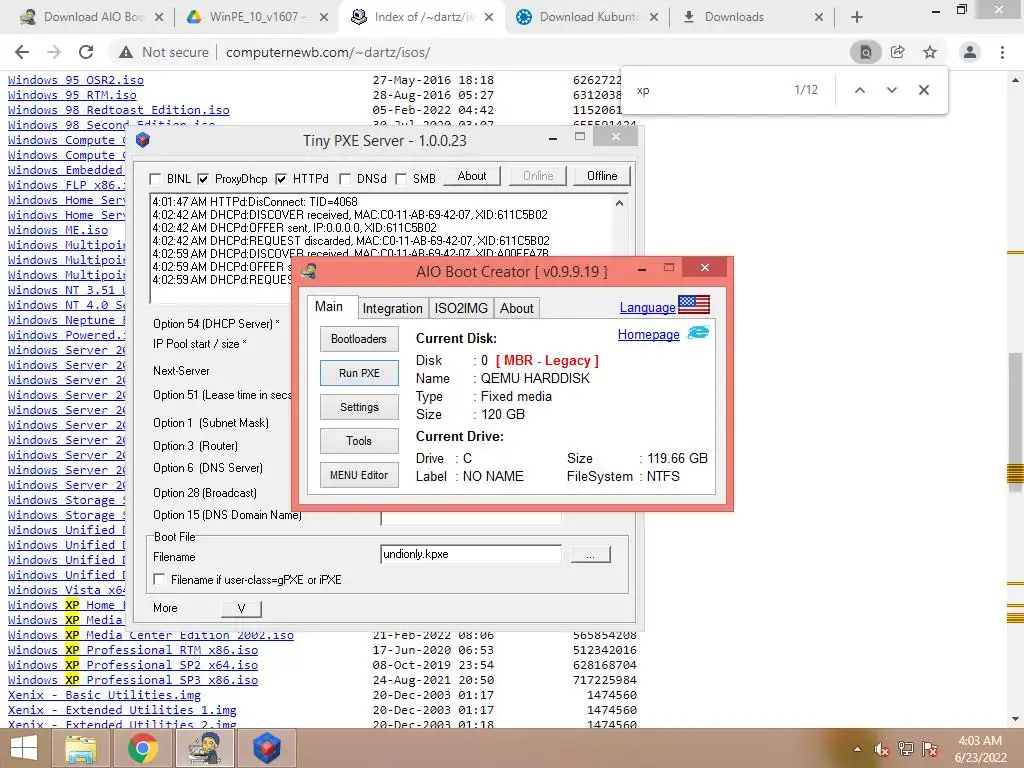This screenshot has width=1024, height=768.
Task: Click the About button in Tiny PXE
Action: (472, 176)
